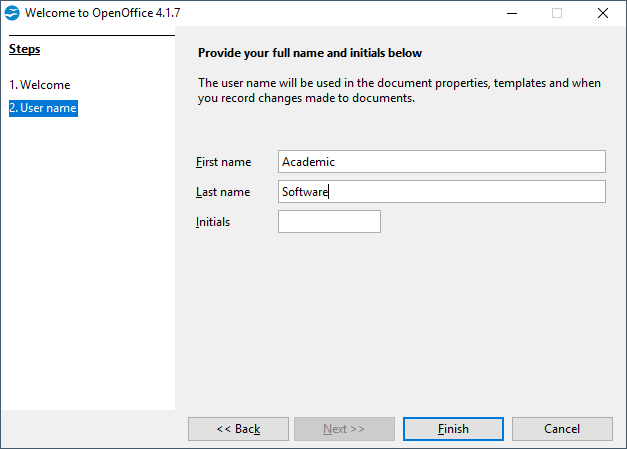Go back with the << Back button
627x449 pixels.
pyautogui.click(x=238, y=429)
